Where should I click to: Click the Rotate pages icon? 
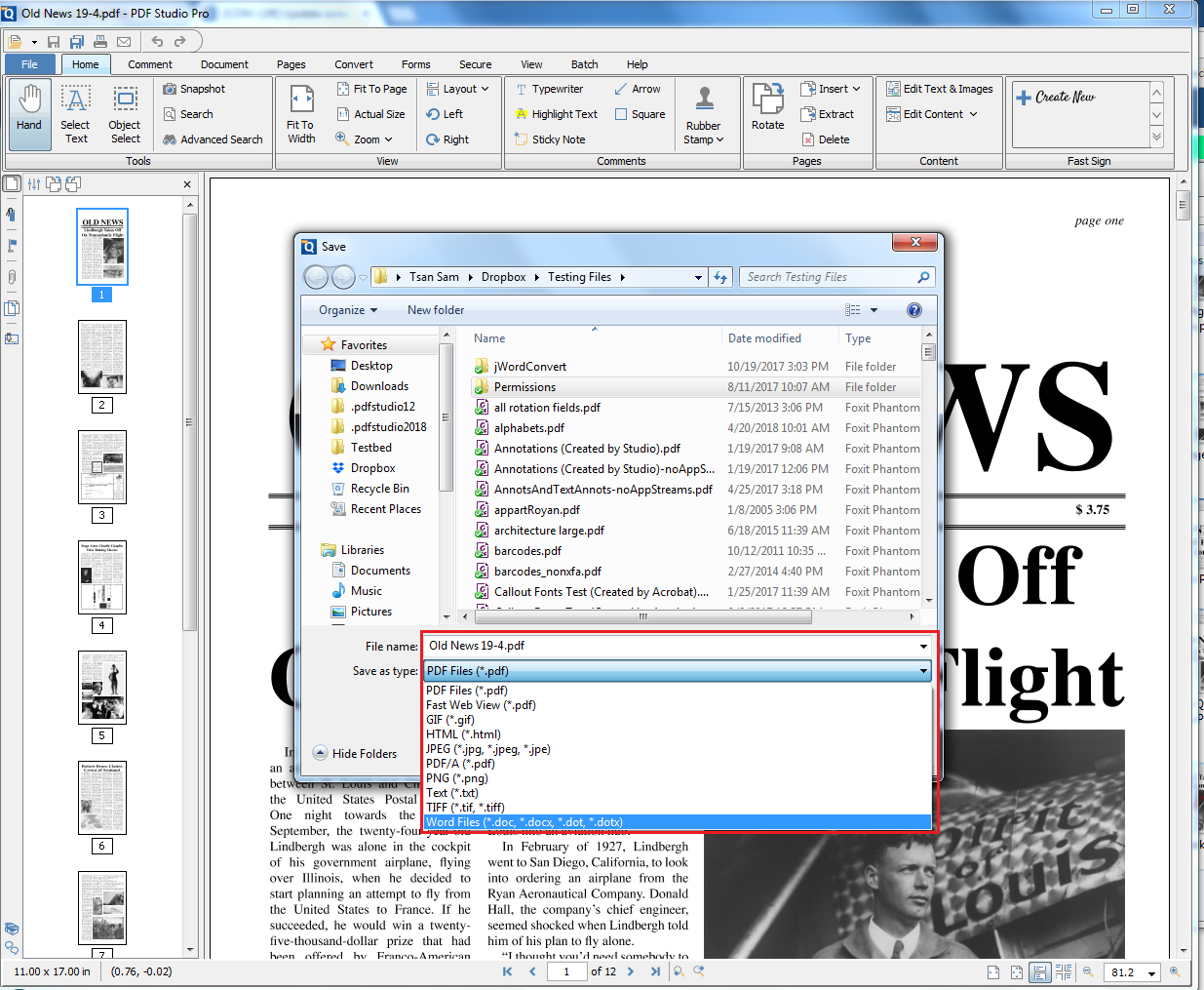pos(767,107)
